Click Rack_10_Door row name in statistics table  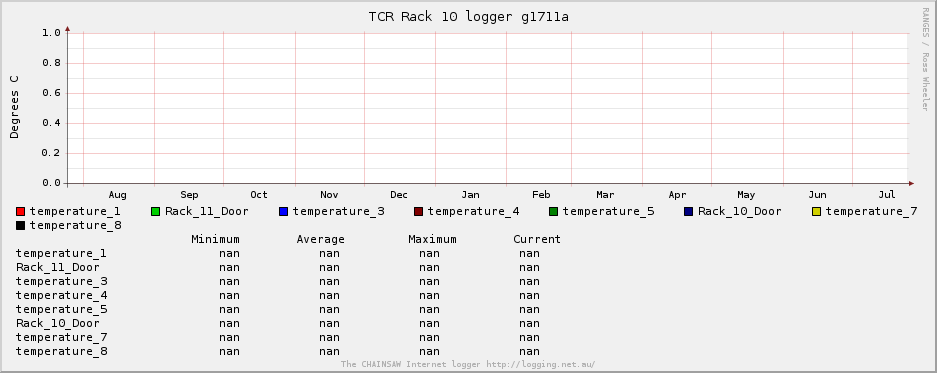(x=57, y=323)
